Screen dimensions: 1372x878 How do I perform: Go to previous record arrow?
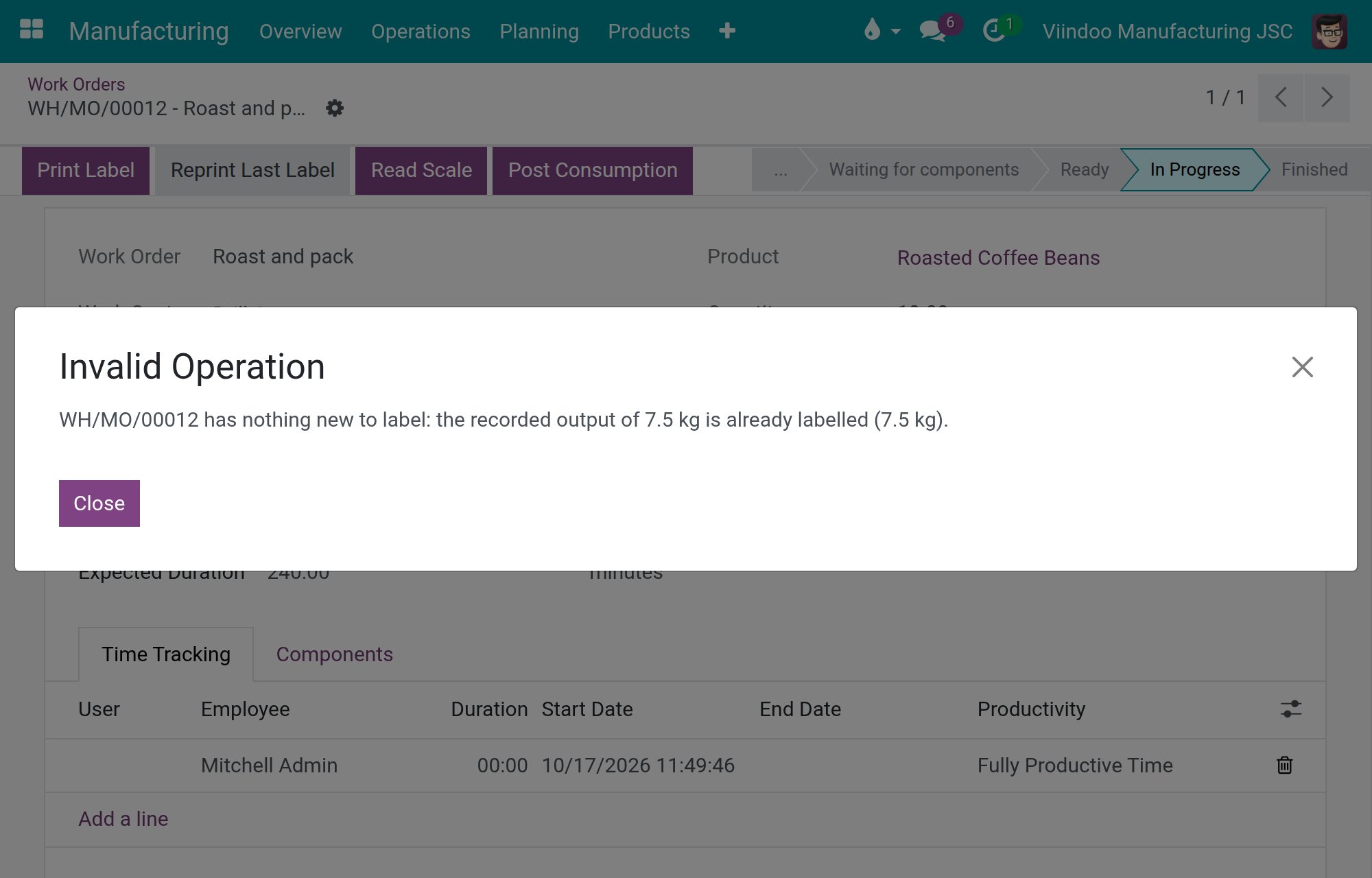click(1280, 97)
